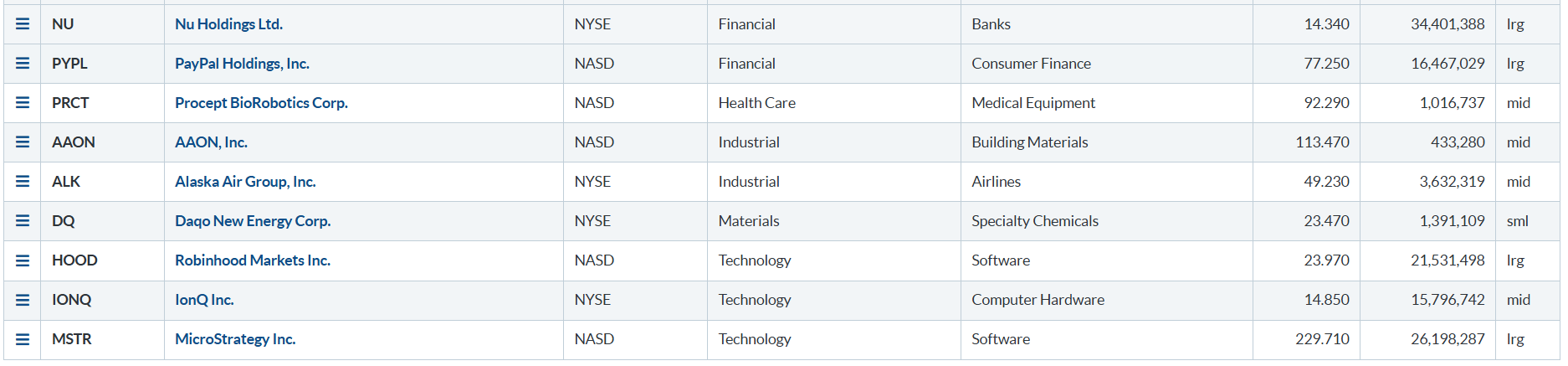1568x366 pixels.
Task: Click the hamburger icon beside PYPL
Action: pyautogui.click(x=23, y=64)
